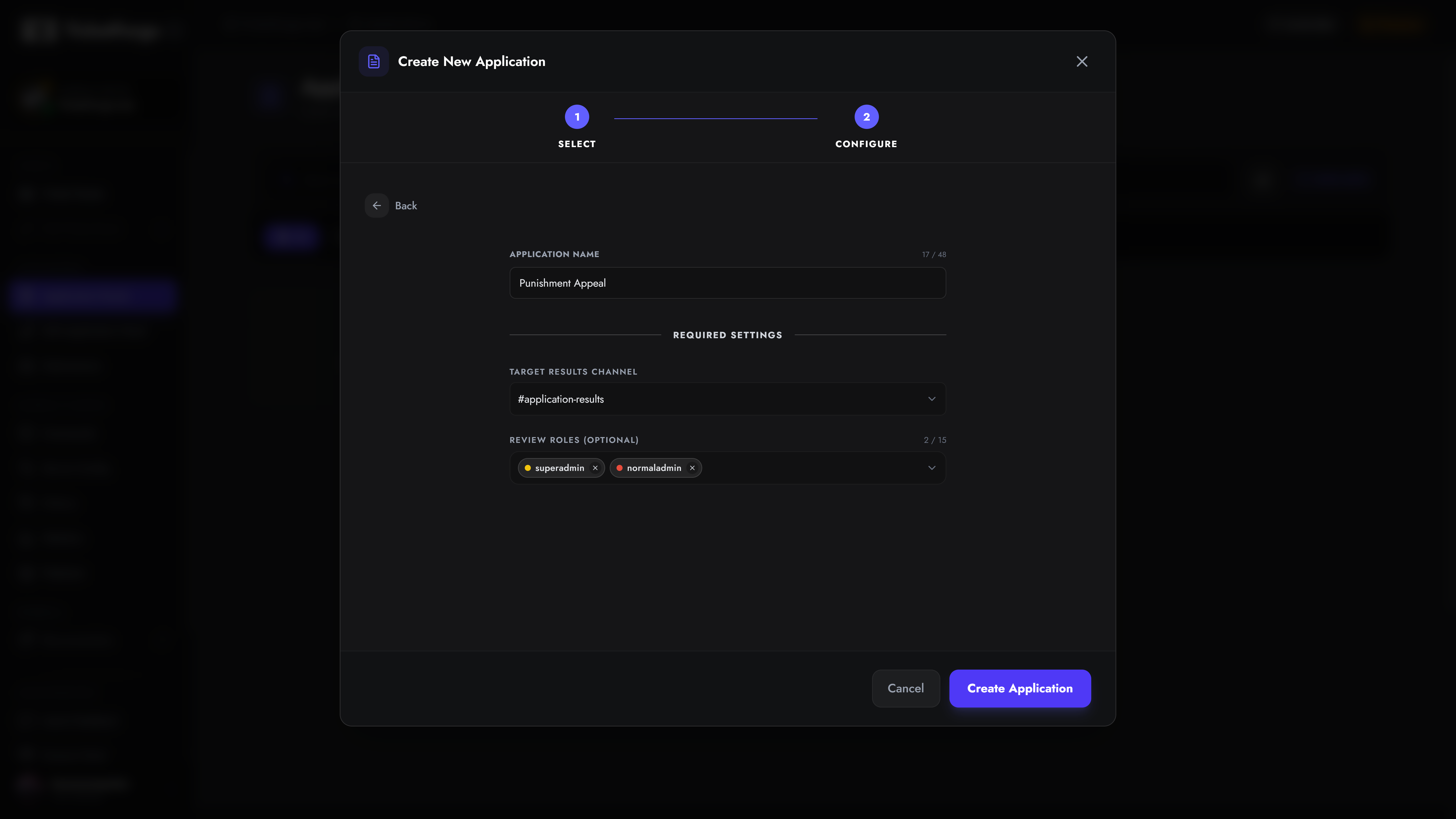The height and width of the screenshot is (819, 1456).
Task: Click the Cancel button
Action: pyautogui.click(x=905, y=688)
